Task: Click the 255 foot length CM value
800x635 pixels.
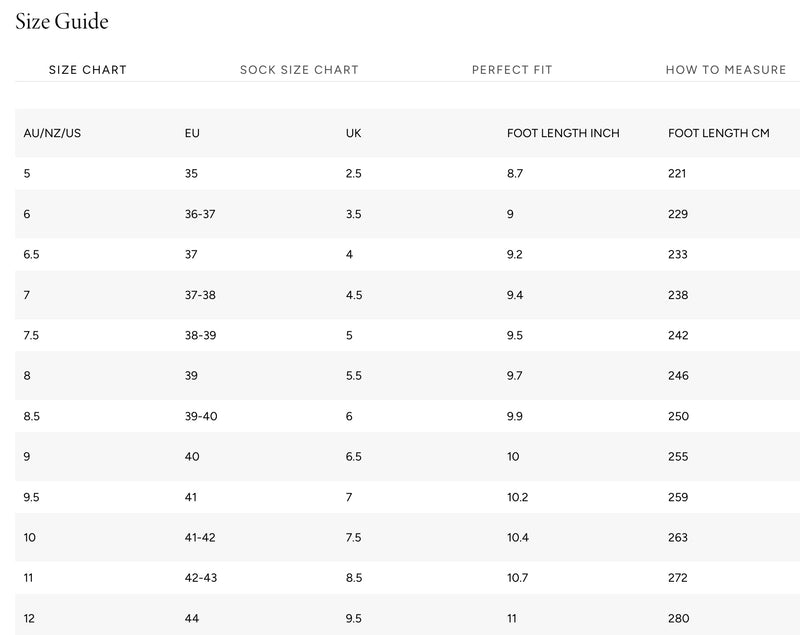Action: click(678, 456)
